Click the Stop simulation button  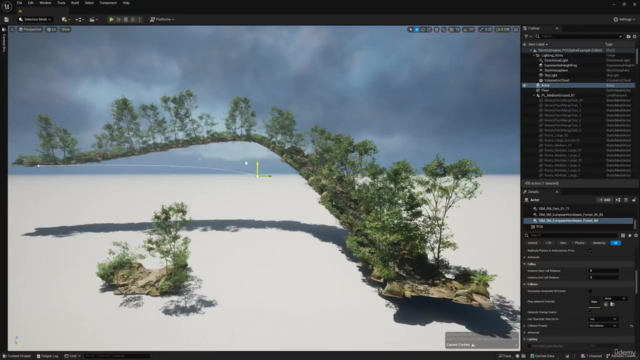[x=126, y=19]
